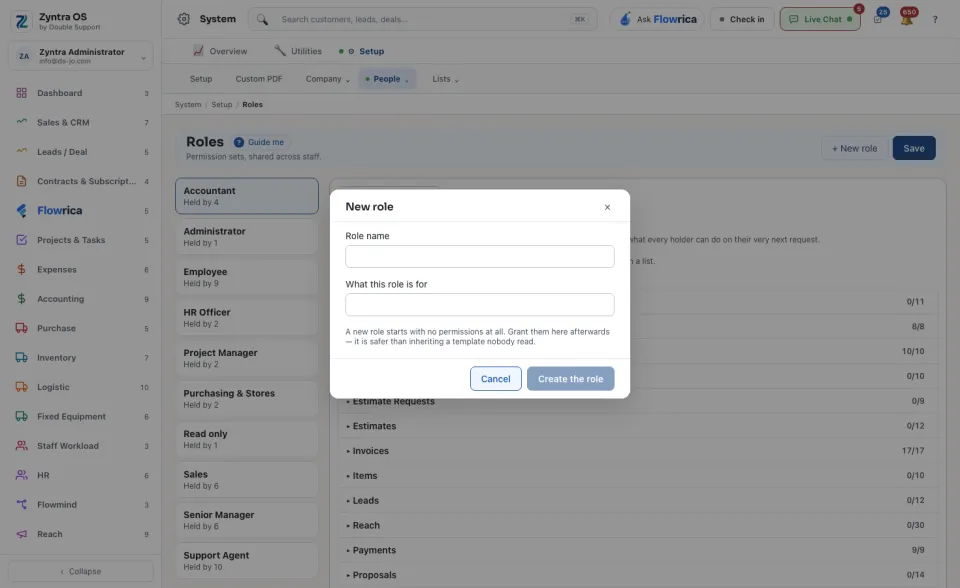Open the Custom PDF tab
Screen dimensions: 960x588
click(x=259, y=79)
